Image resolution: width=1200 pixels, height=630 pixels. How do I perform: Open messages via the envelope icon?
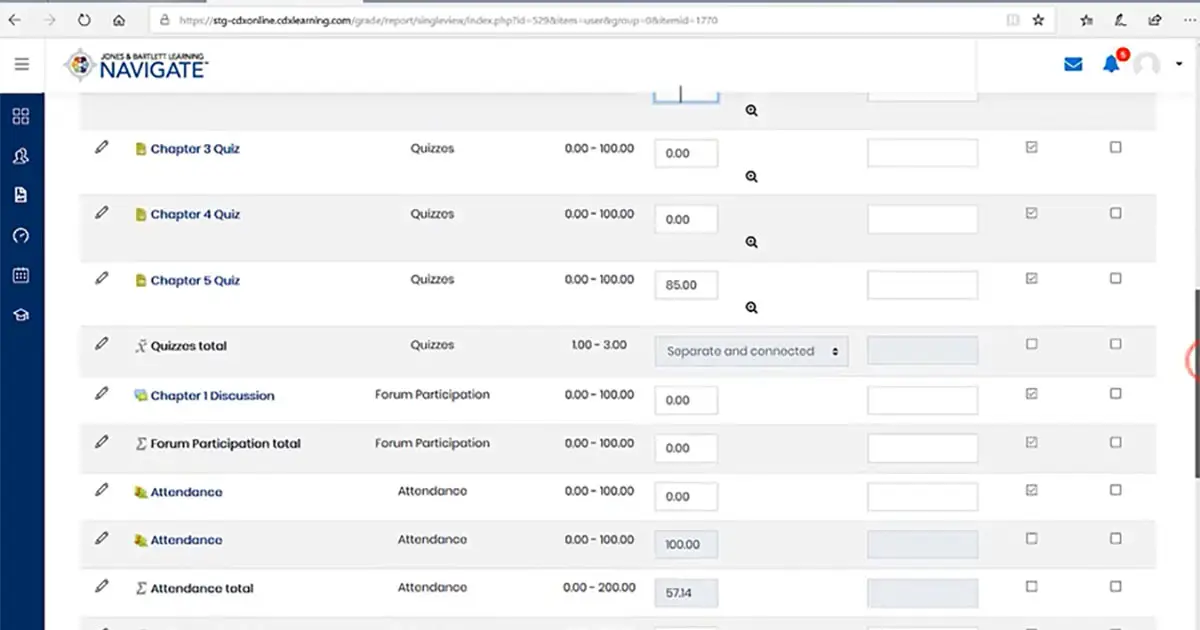coord(1073,63)
